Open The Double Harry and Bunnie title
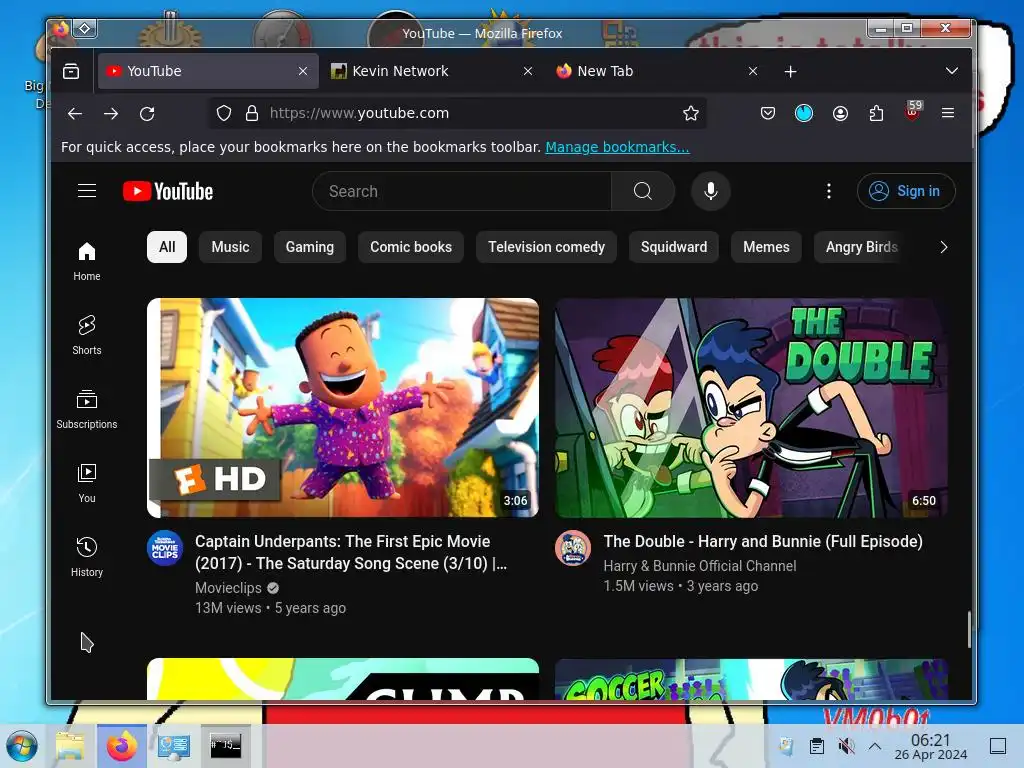 point(763,541)
